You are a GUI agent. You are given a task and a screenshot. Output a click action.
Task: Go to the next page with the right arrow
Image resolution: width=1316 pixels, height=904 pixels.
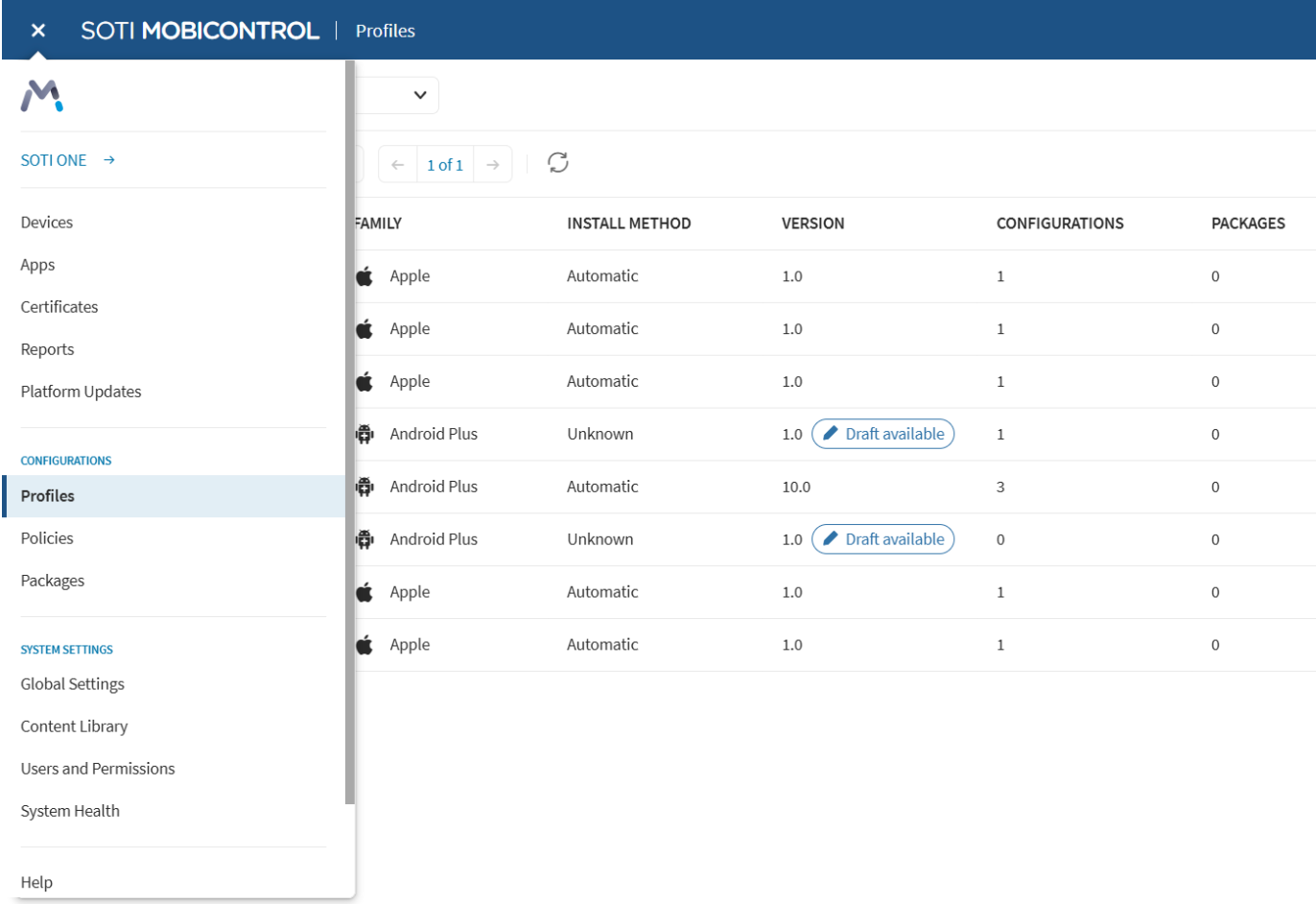point(493,165)
